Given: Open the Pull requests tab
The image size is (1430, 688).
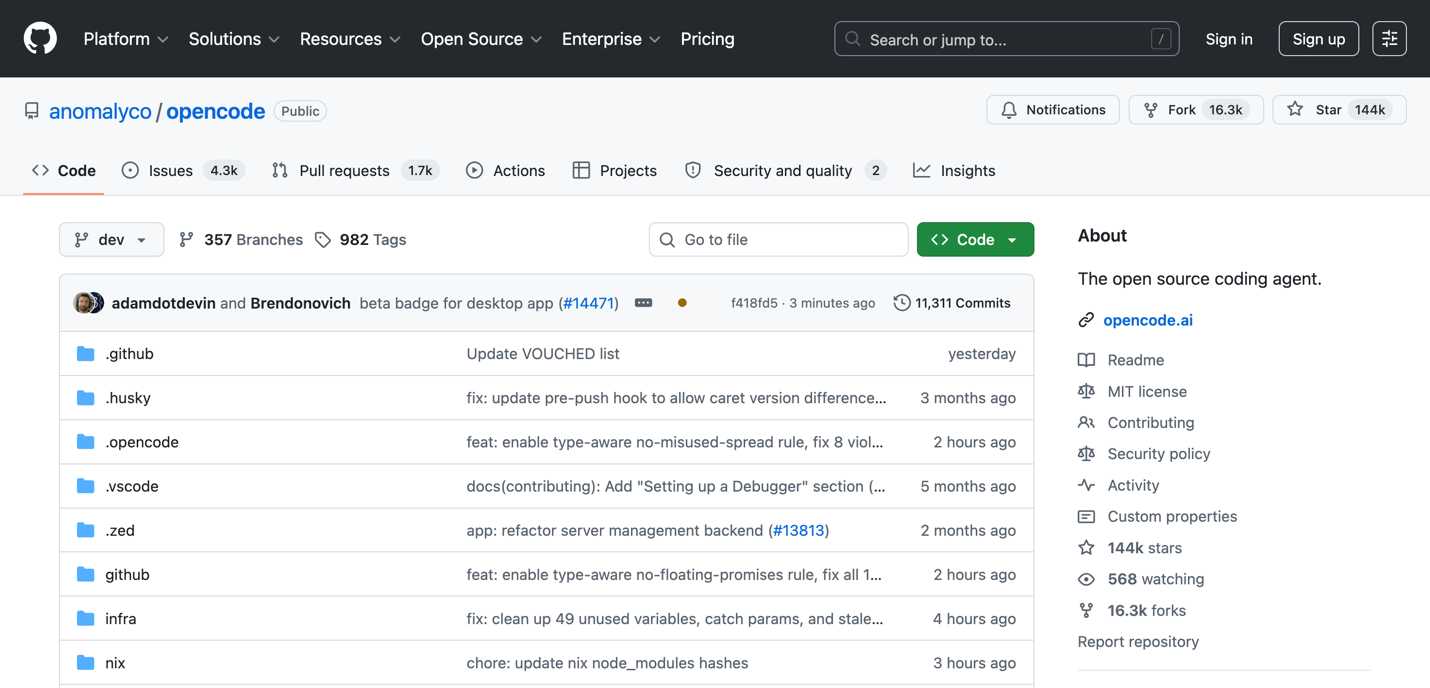Looking at the screenshot, I should click(355, 170).
